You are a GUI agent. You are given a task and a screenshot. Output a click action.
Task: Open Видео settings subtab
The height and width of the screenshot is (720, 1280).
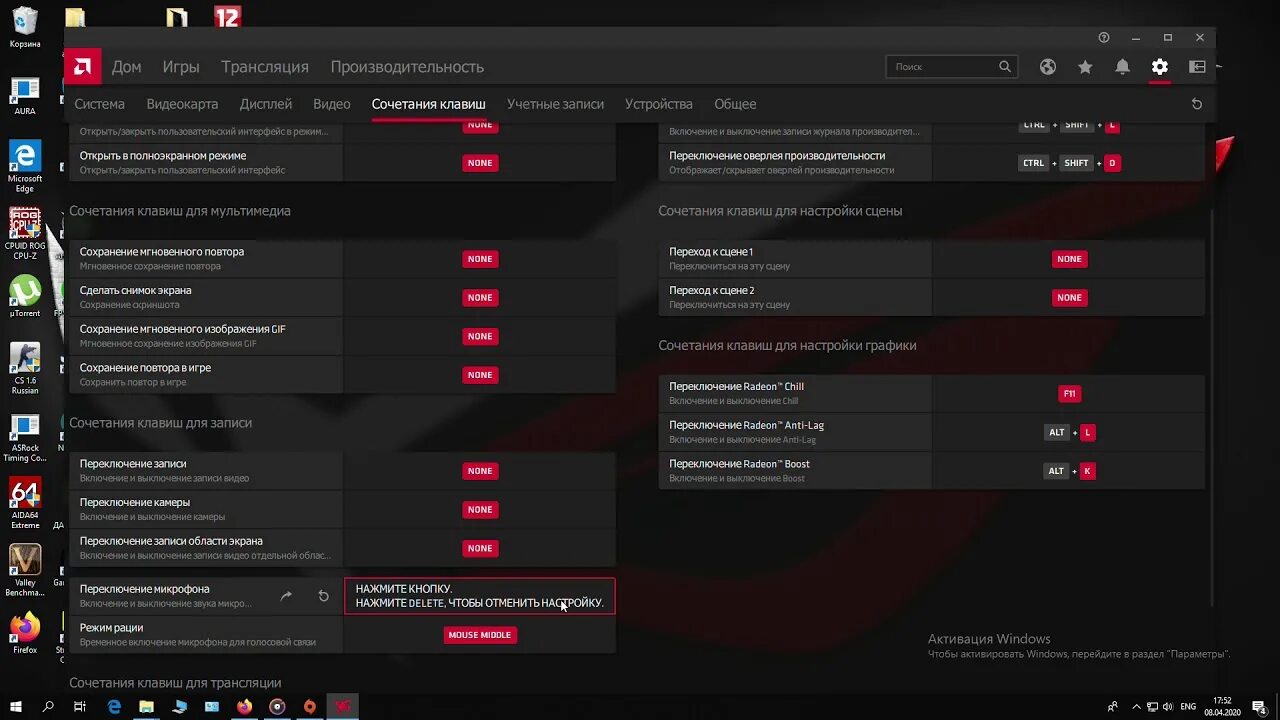[332, 104]
